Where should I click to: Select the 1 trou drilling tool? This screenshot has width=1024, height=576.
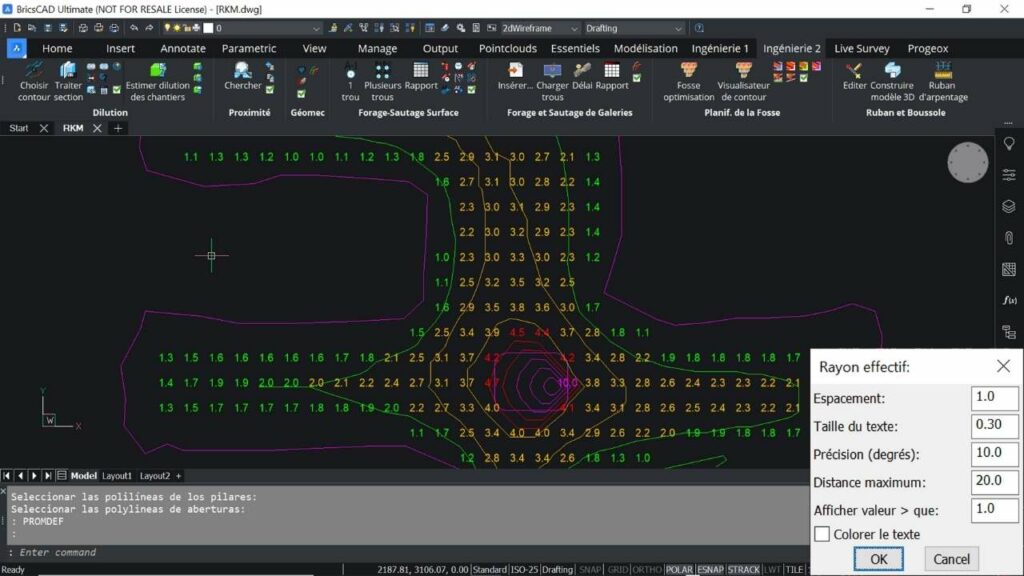tap(350, 82)
